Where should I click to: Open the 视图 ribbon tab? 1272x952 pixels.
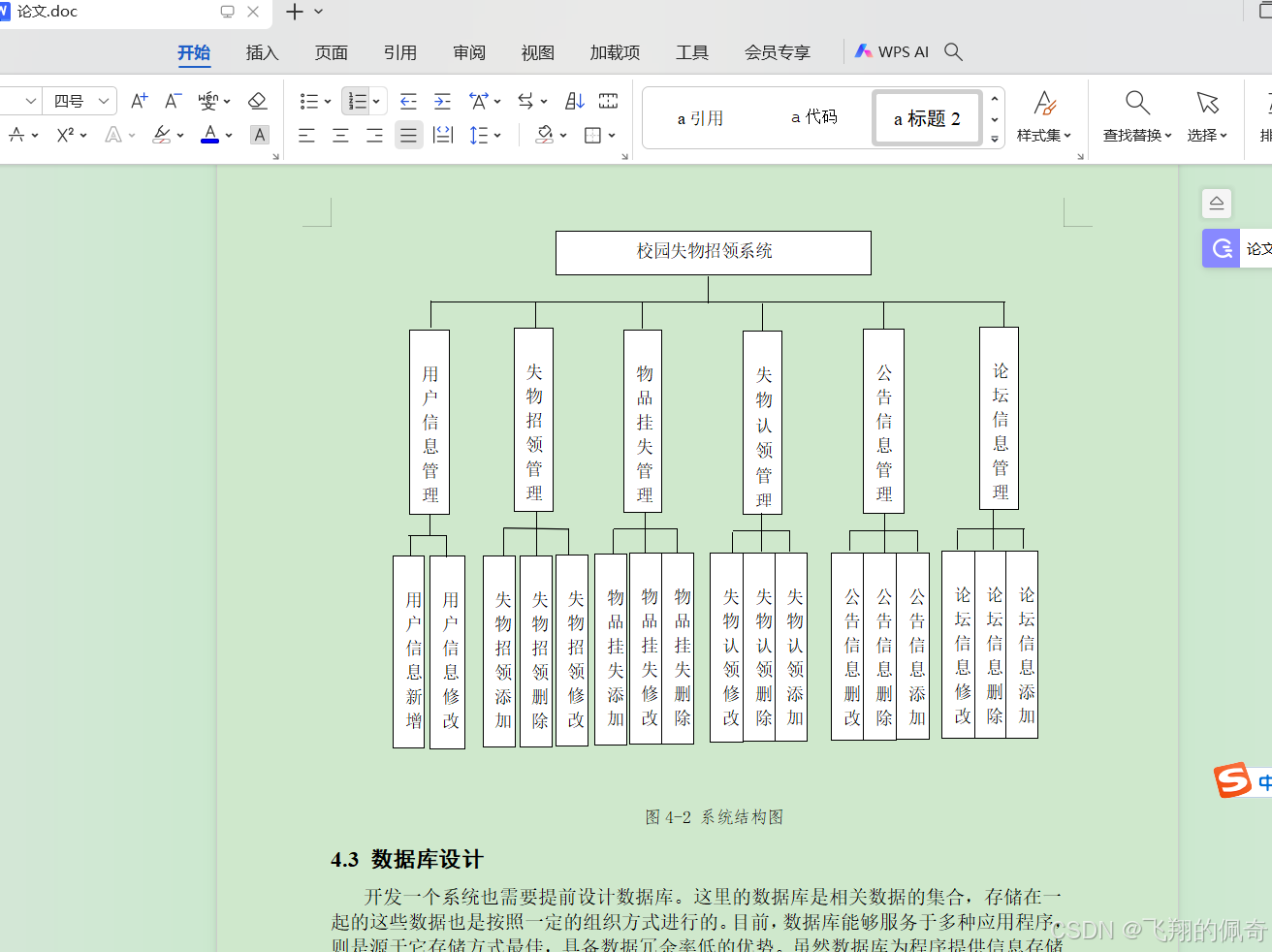536,52
